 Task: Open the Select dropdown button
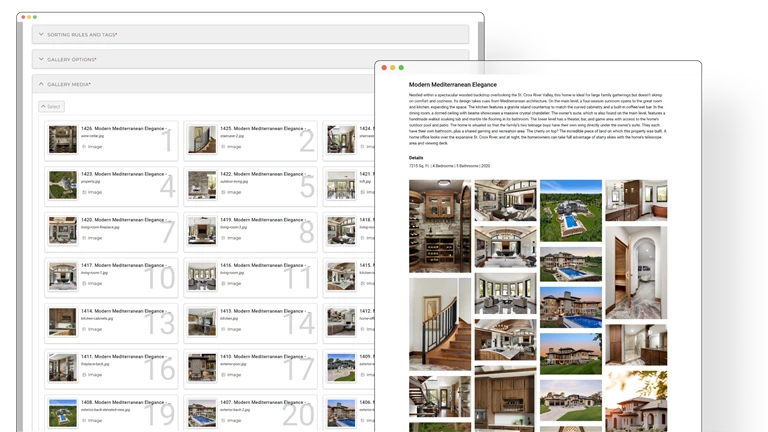pos(51,106)
